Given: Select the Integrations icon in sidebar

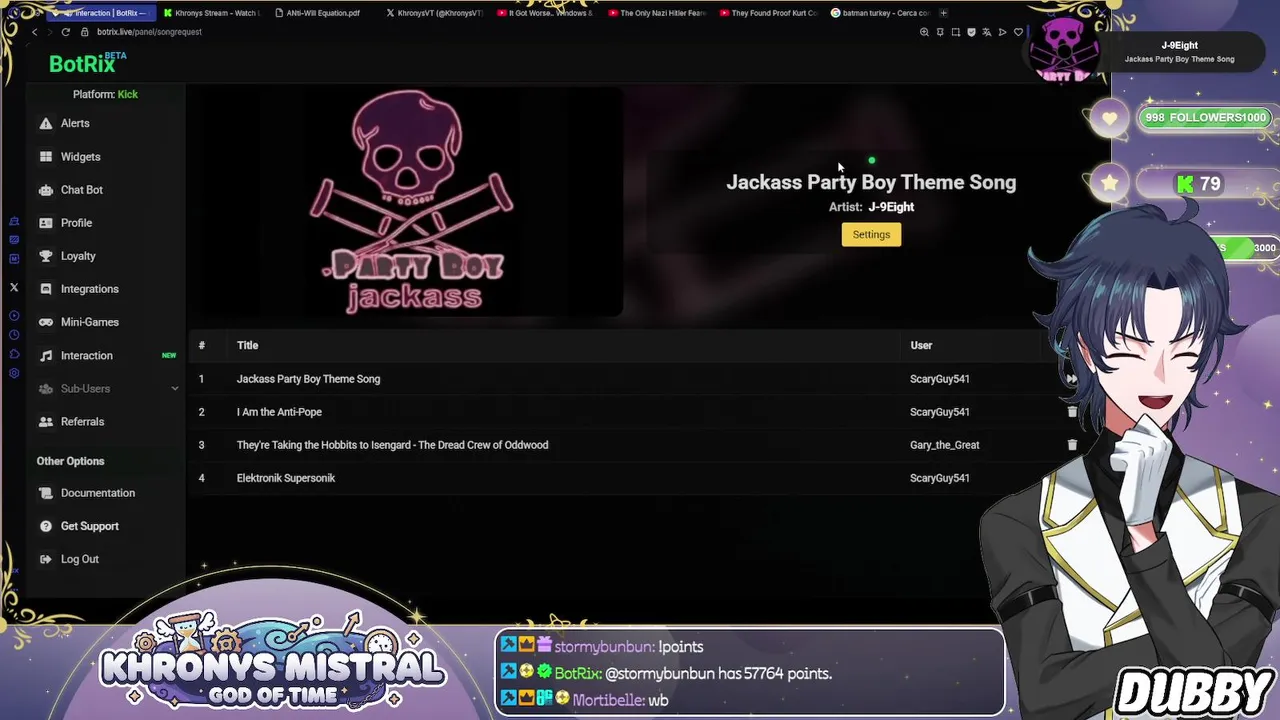Looking at the screenshot, I should pos(46,289).
